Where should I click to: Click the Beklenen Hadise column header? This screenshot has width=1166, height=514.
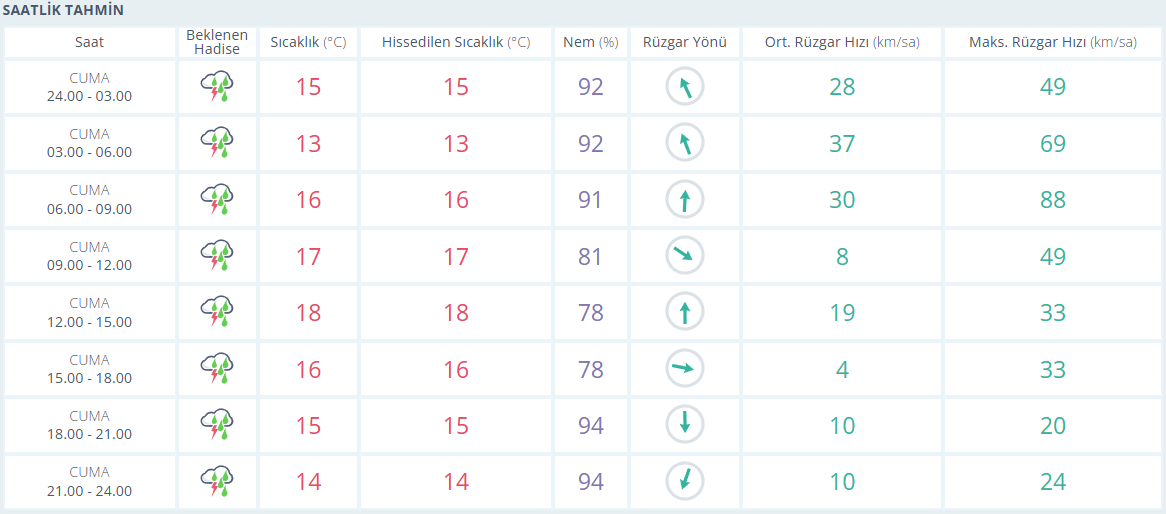click(x=217, y=42)
